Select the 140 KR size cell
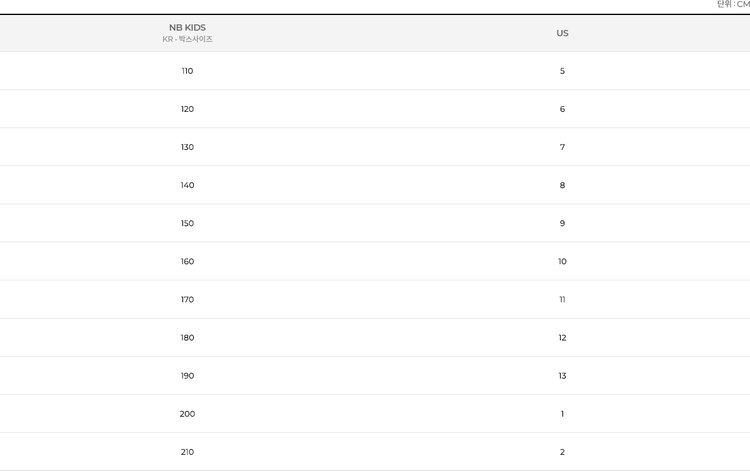 point(188,185)
